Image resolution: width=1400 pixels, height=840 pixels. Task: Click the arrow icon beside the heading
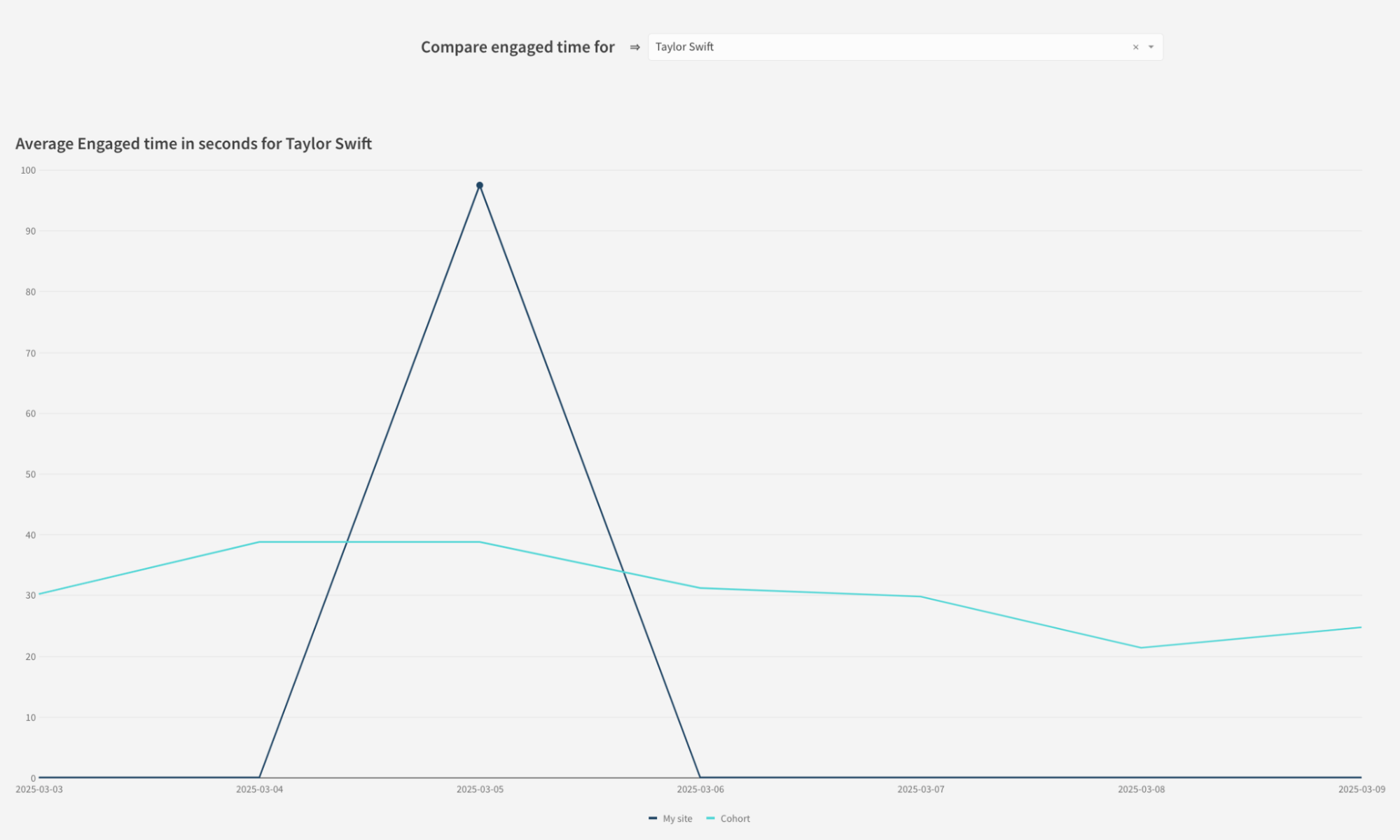(635, 47)
